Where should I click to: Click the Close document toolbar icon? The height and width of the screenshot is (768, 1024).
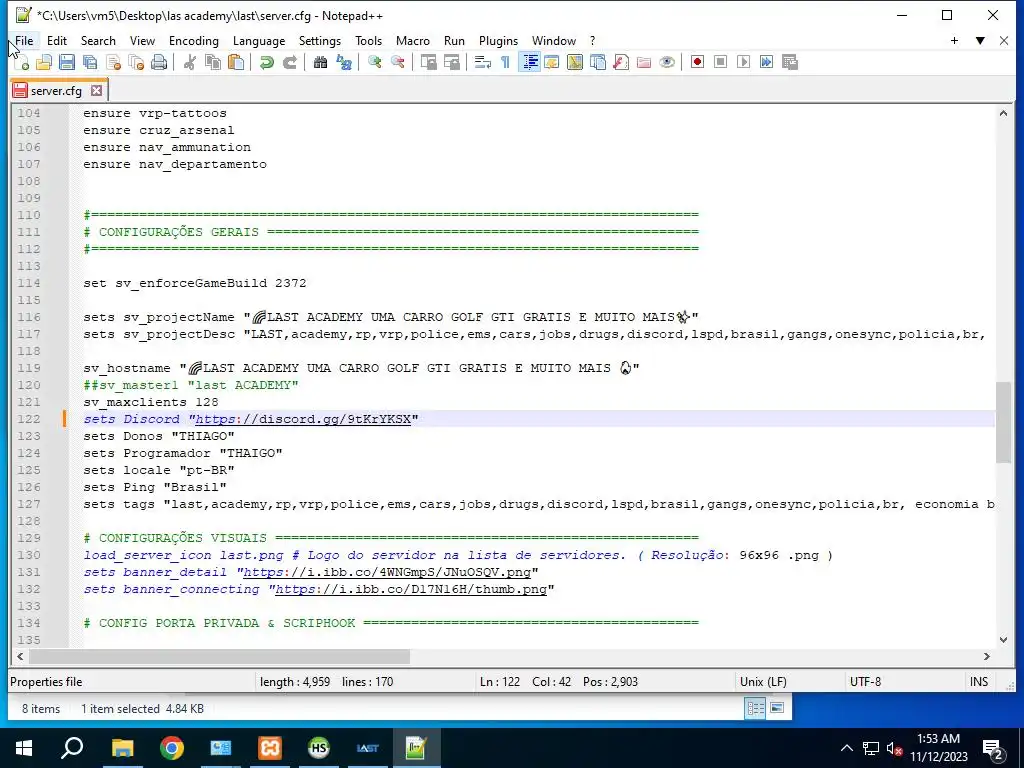pos(113,62)
